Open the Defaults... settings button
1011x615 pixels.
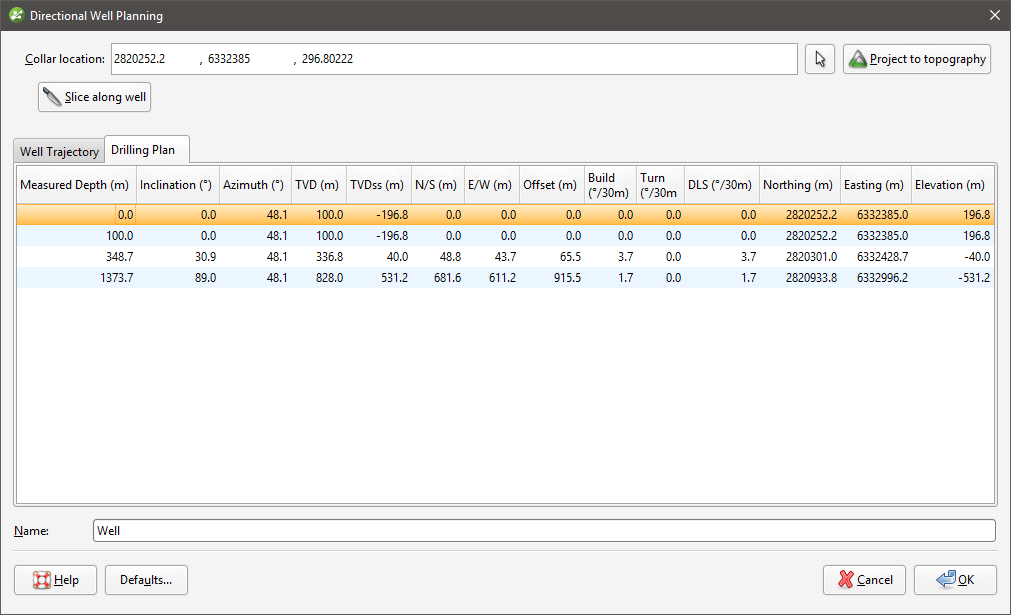click(146, 580)
